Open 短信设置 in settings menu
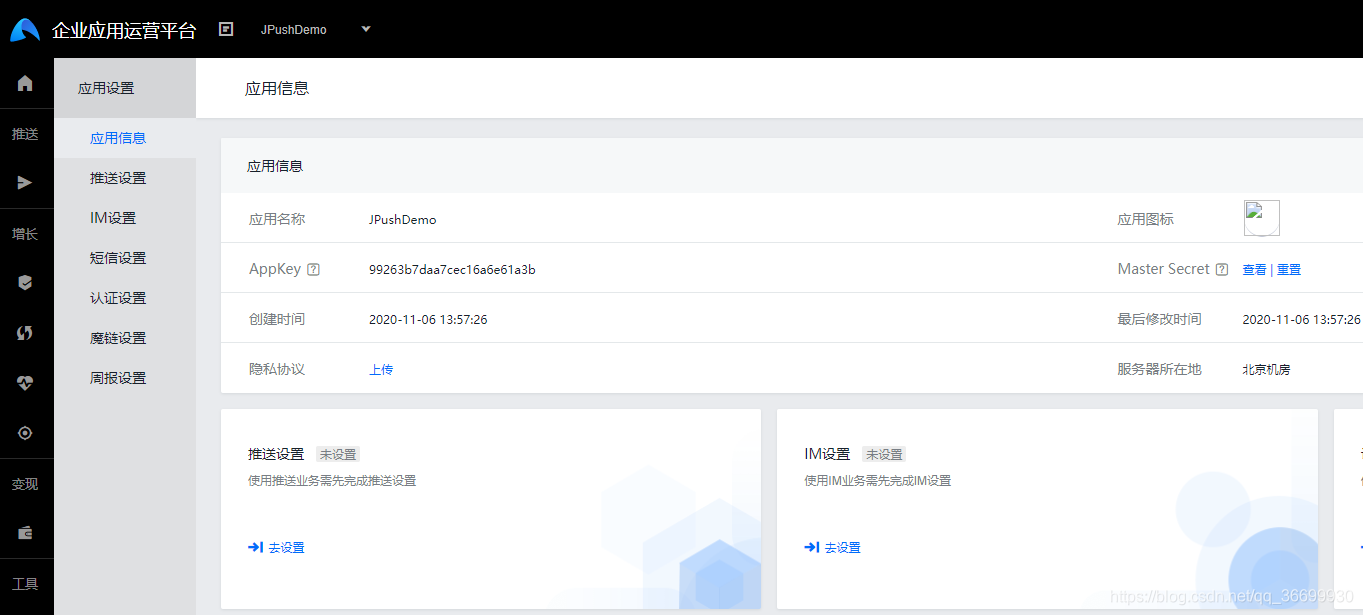The image size is (1363, 615). (x=118, y=258)
